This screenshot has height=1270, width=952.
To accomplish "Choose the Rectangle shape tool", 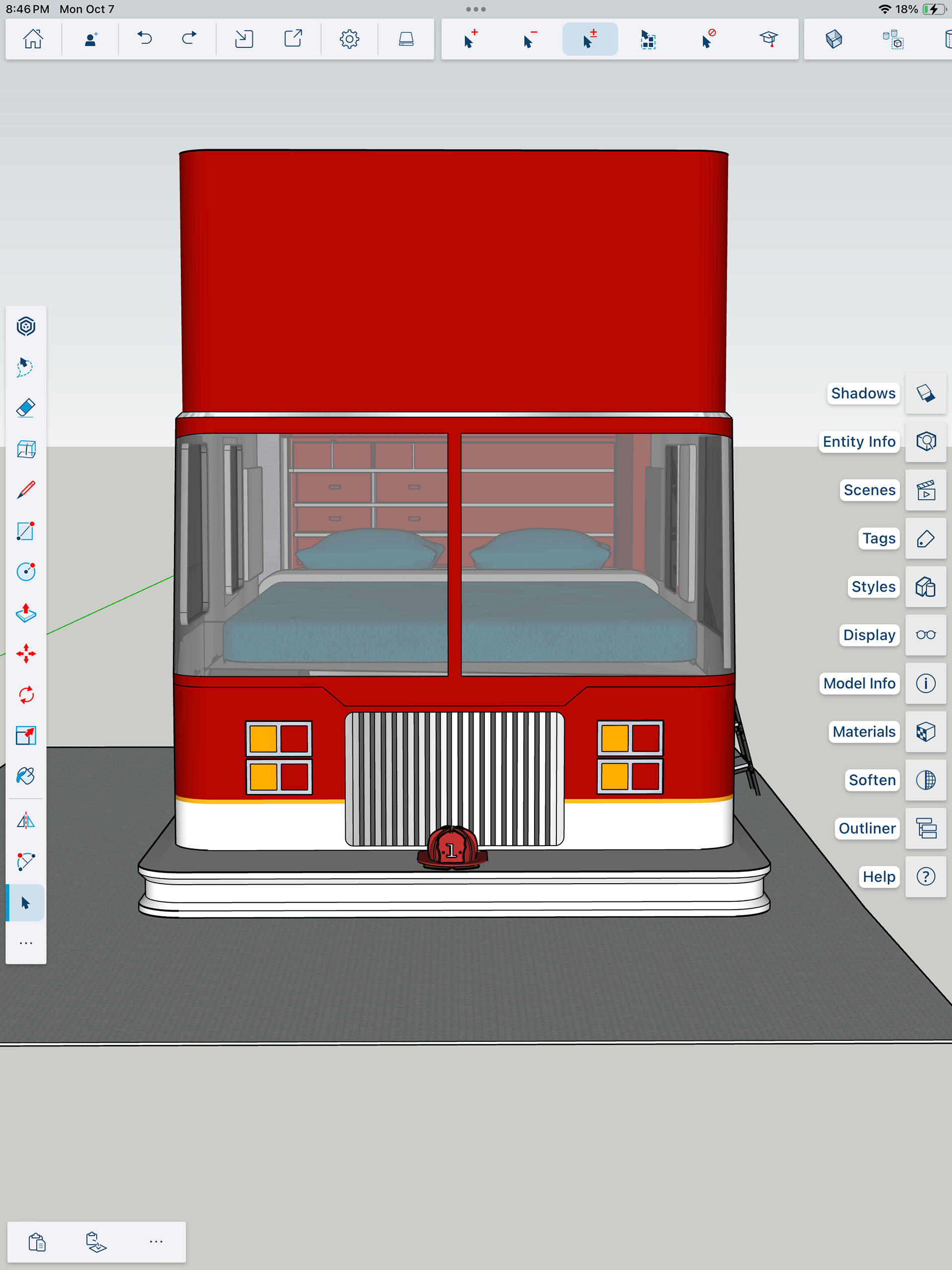I will pyautogui.click(x=26, y=531).
